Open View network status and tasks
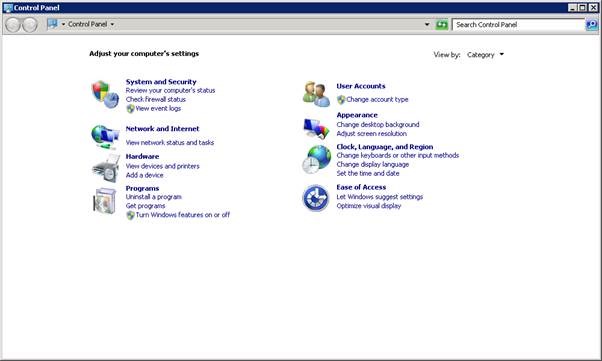 170,143
